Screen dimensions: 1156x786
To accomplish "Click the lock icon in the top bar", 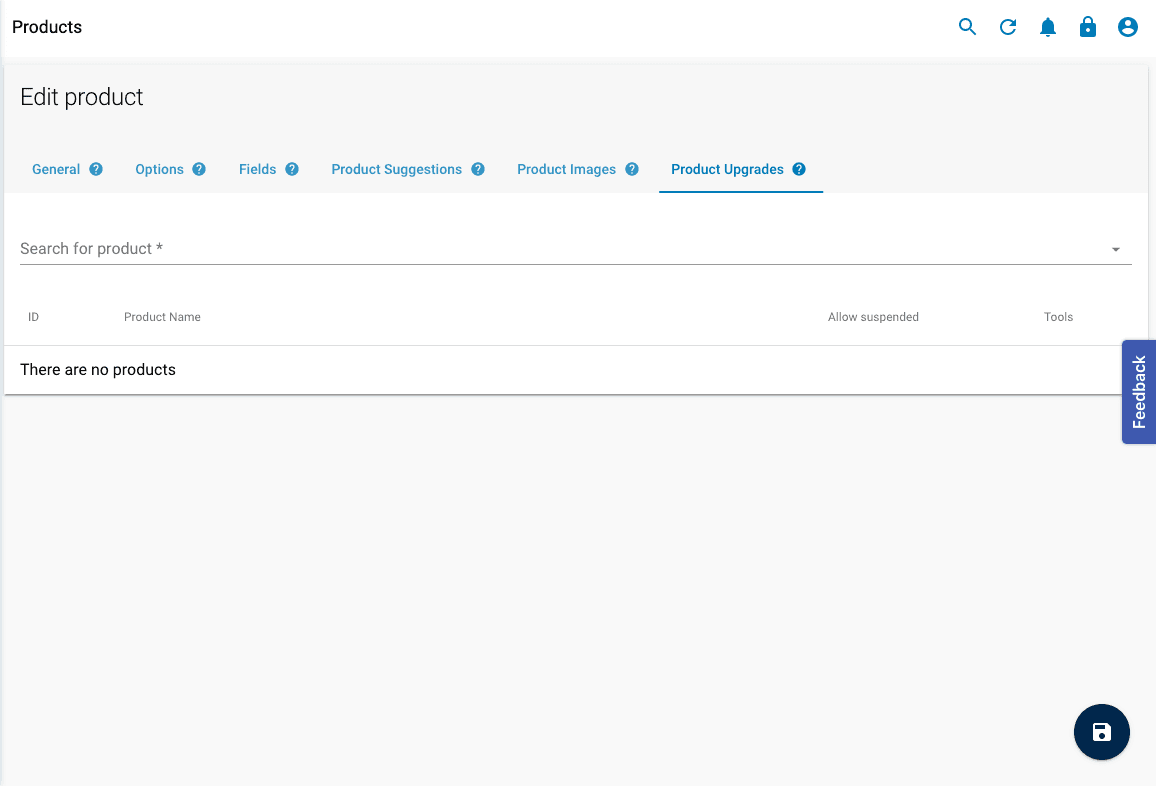I will coord(1087,27).
